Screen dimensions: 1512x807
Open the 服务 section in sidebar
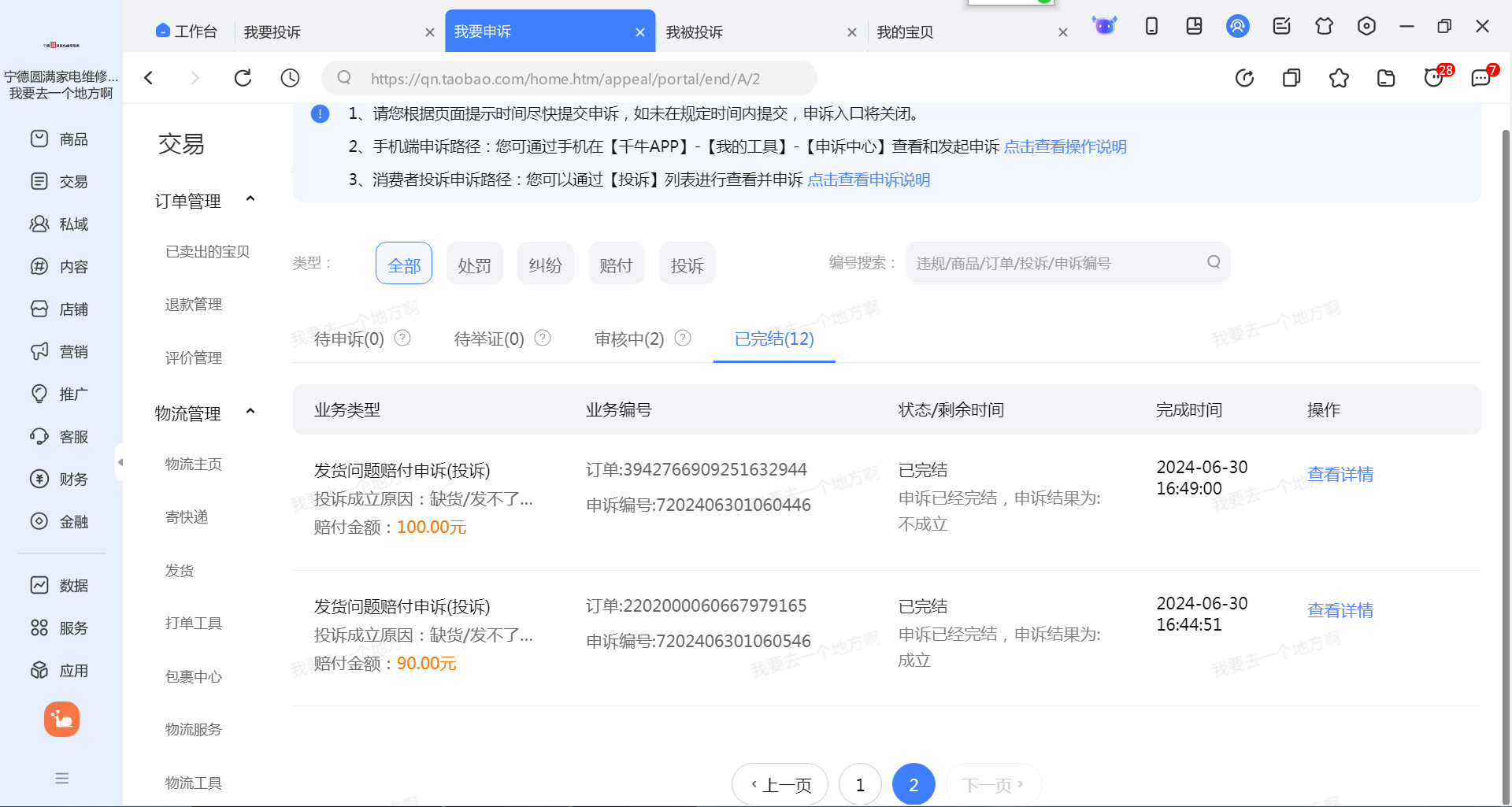(60, 628)
